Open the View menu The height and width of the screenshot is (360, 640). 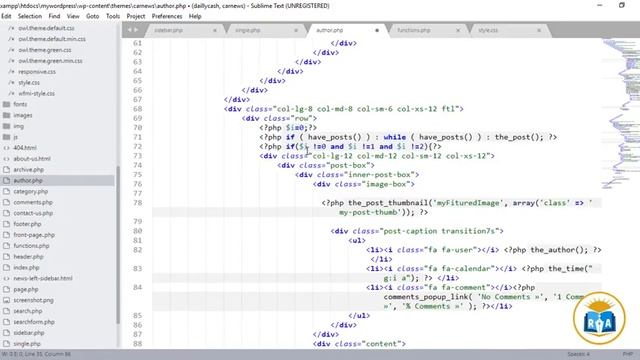click(73, 16)
